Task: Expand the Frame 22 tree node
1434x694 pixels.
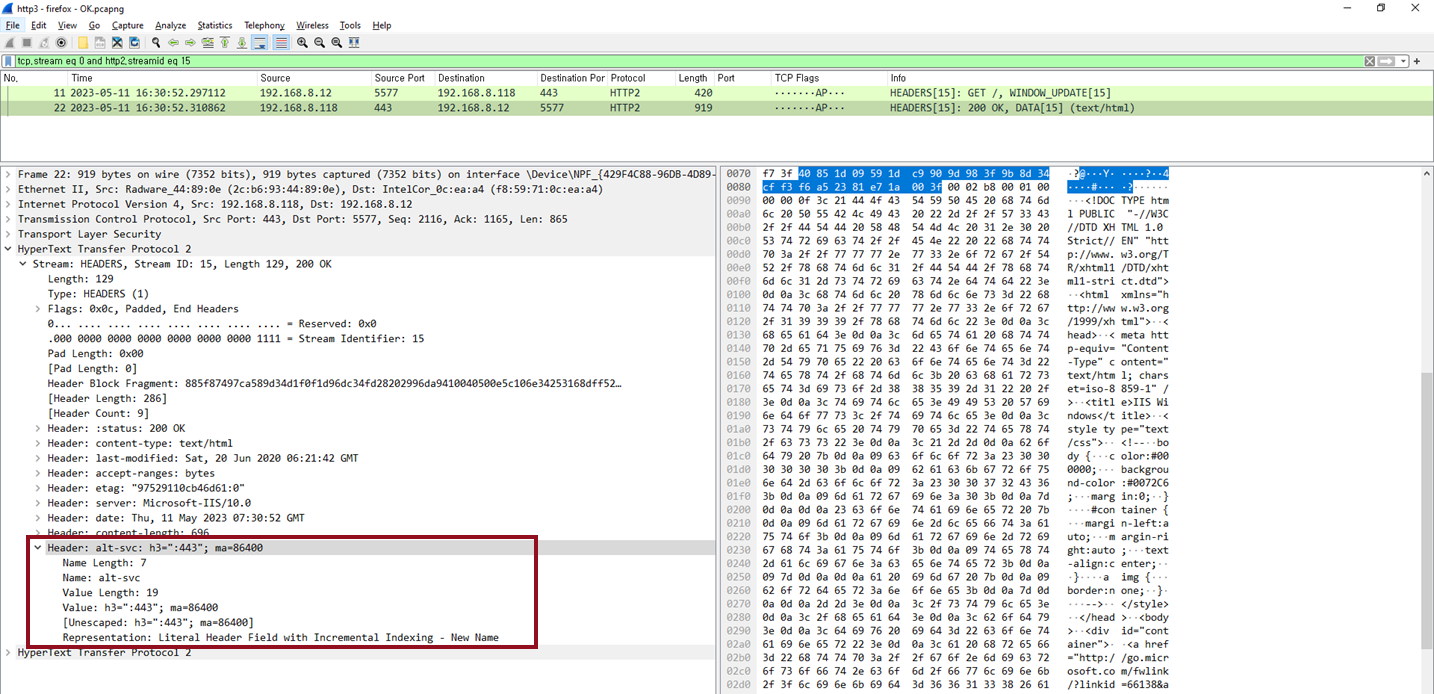Action: [9, 174]
